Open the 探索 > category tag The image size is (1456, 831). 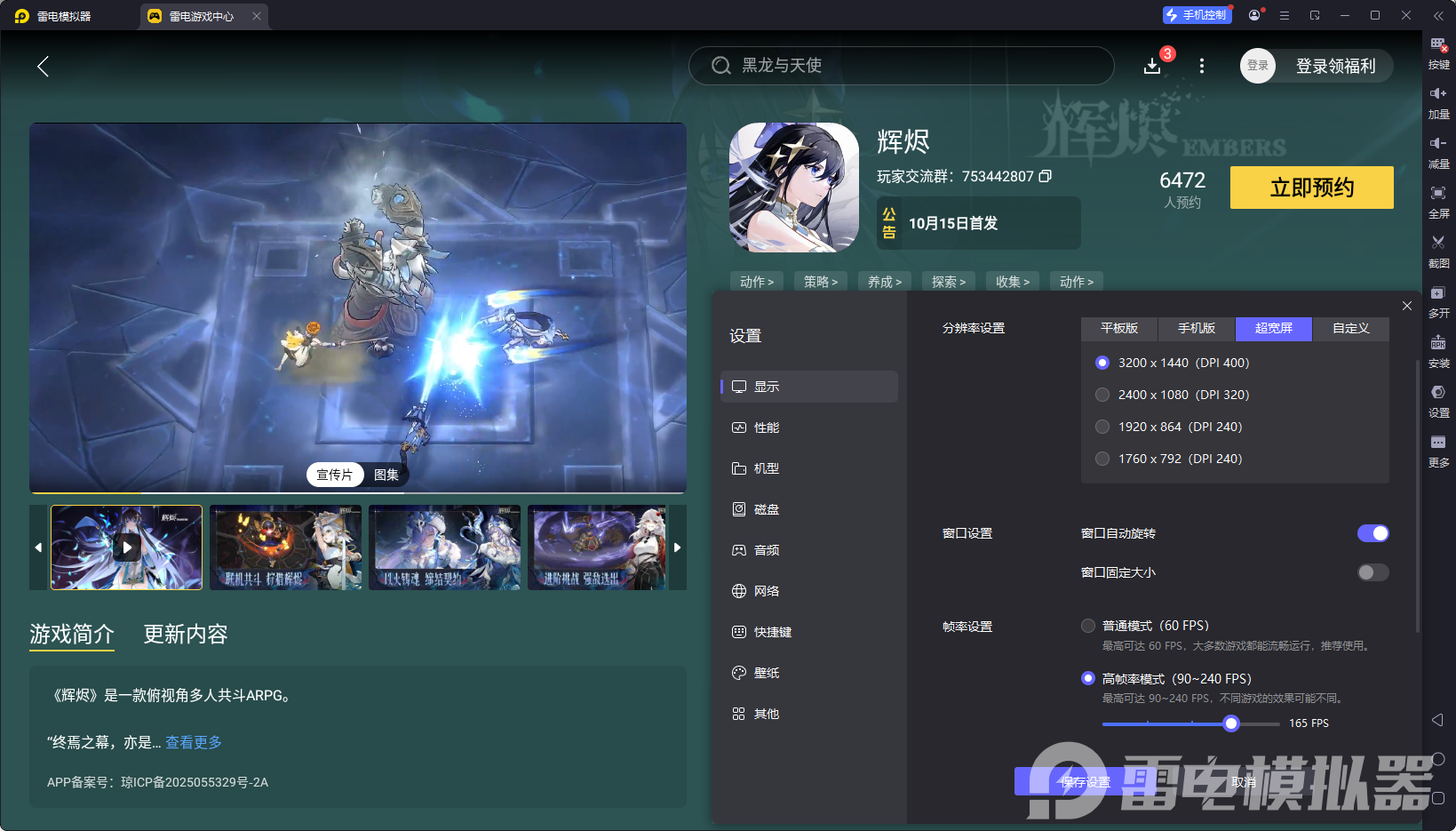pyautogui.click(x=949, y=282)
